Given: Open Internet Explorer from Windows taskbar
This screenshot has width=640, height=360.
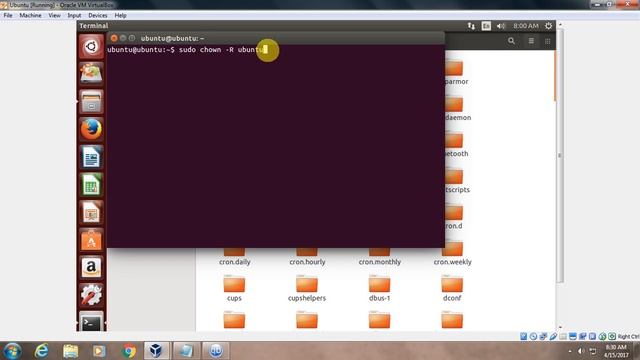Looking at the screenshot, I should 41,351.
